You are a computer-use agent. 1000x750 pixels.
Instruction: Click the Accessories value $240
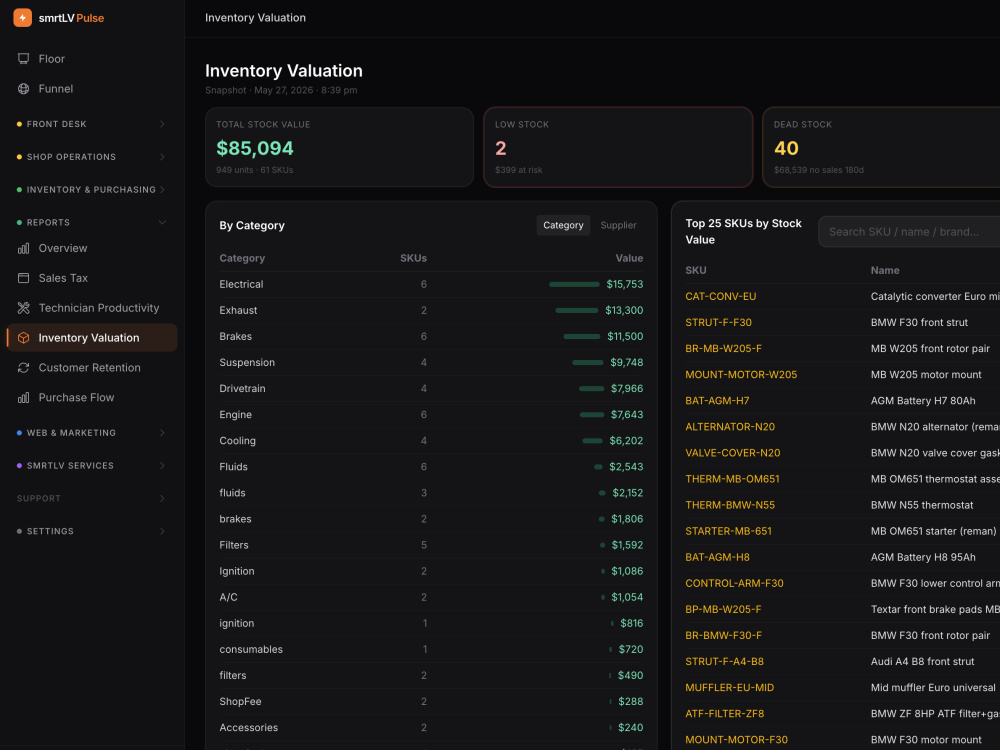tap(631, 728)
